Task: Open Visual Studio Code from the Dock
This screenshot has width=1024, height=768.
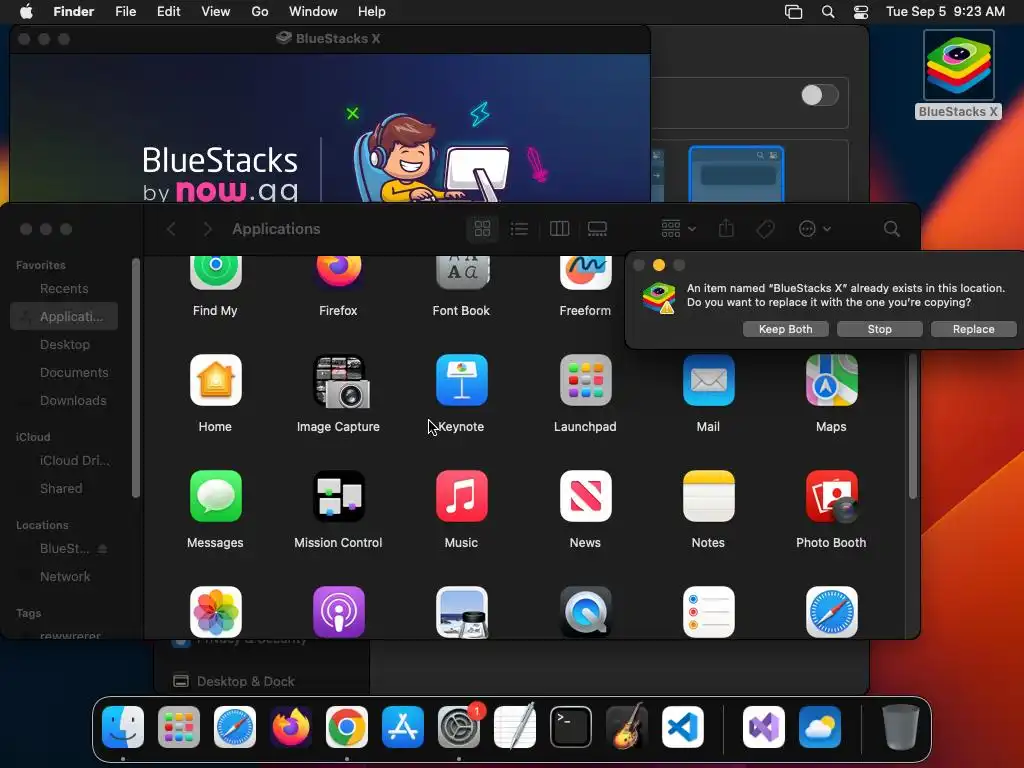Action: click(x=682, y=727)
